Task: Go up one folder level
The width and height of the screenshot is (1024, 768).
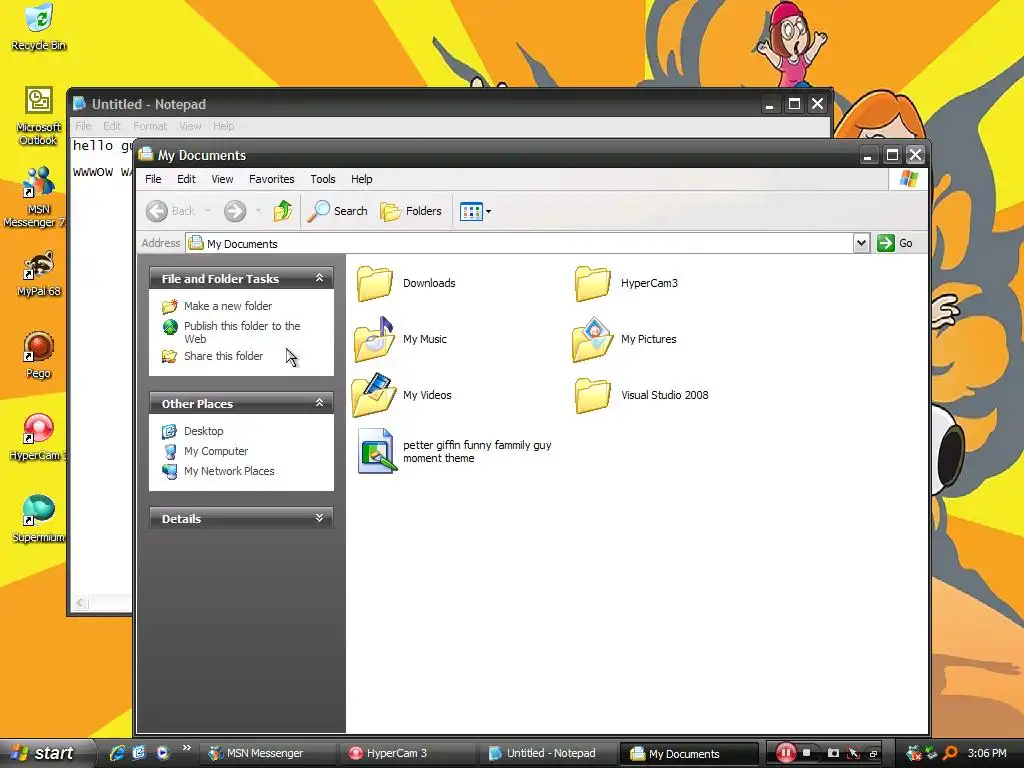Action: [x=283, y=211]
